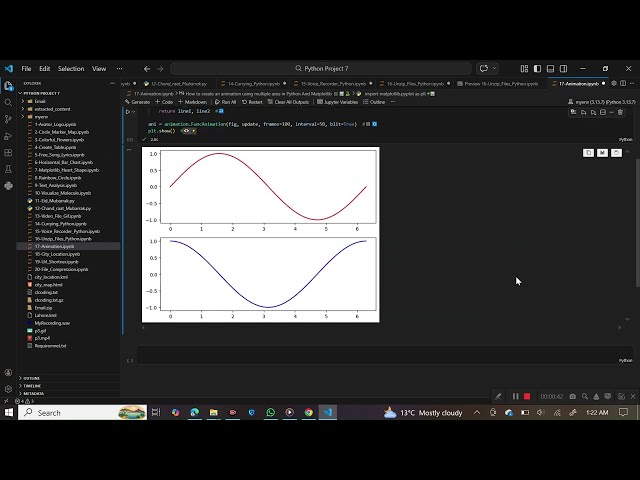Viewport: 640px width, 480px height.
Task: Open VS Code from the taskbar
Action: pyautogui.click(x=328, y=412)
